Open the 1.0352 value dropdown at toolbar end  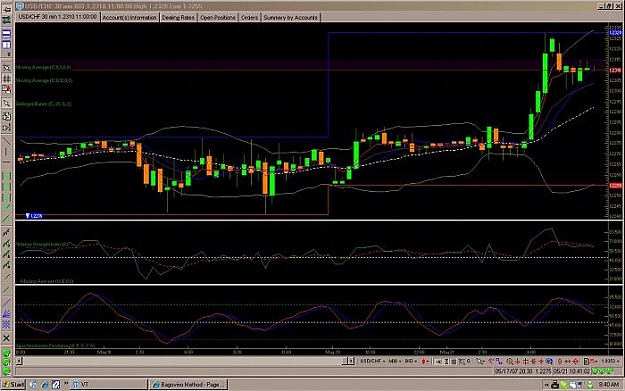point(609,361)
